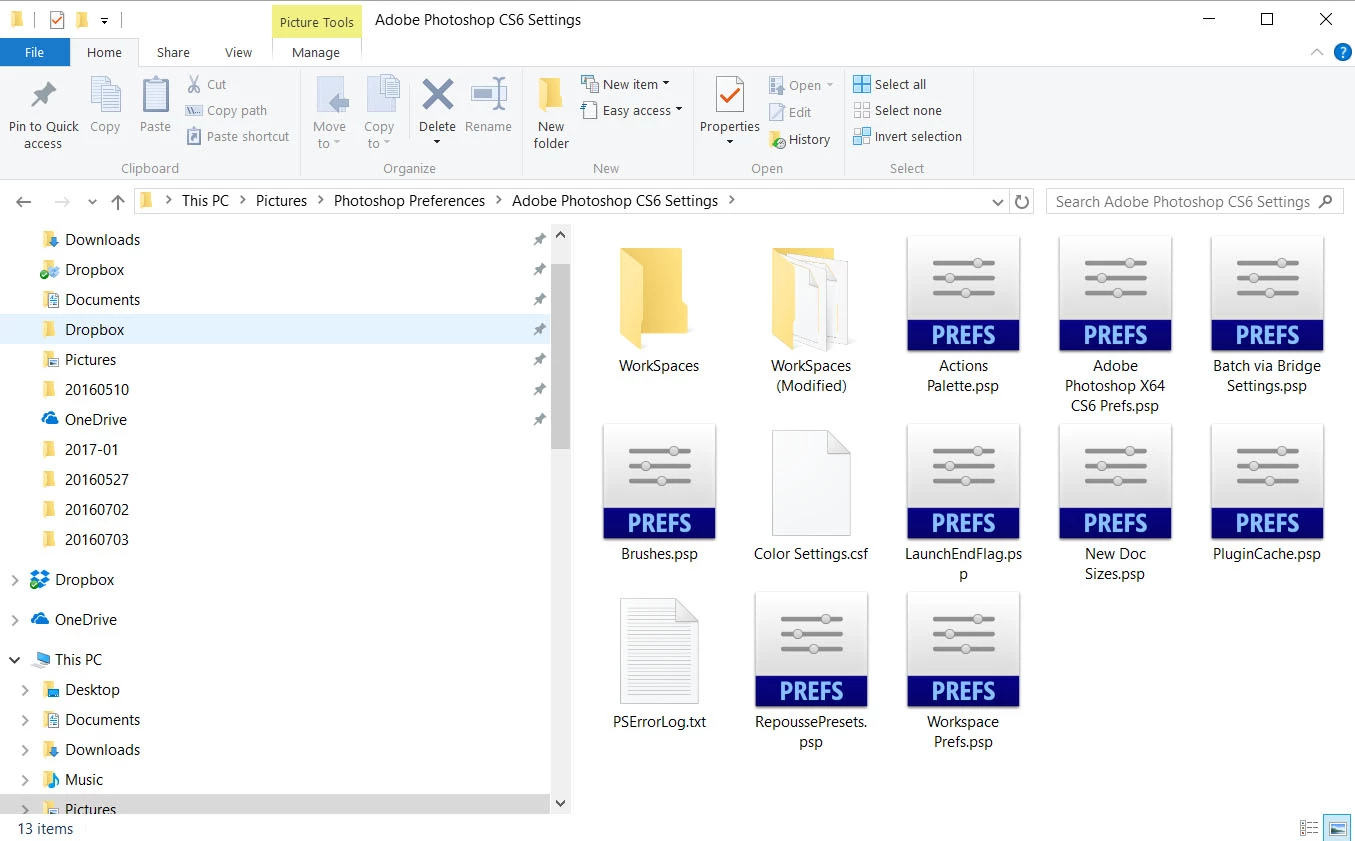Select the New Doc Sizes.psp file
This screenshot has width=1355, height=841.
(1115, 504)
